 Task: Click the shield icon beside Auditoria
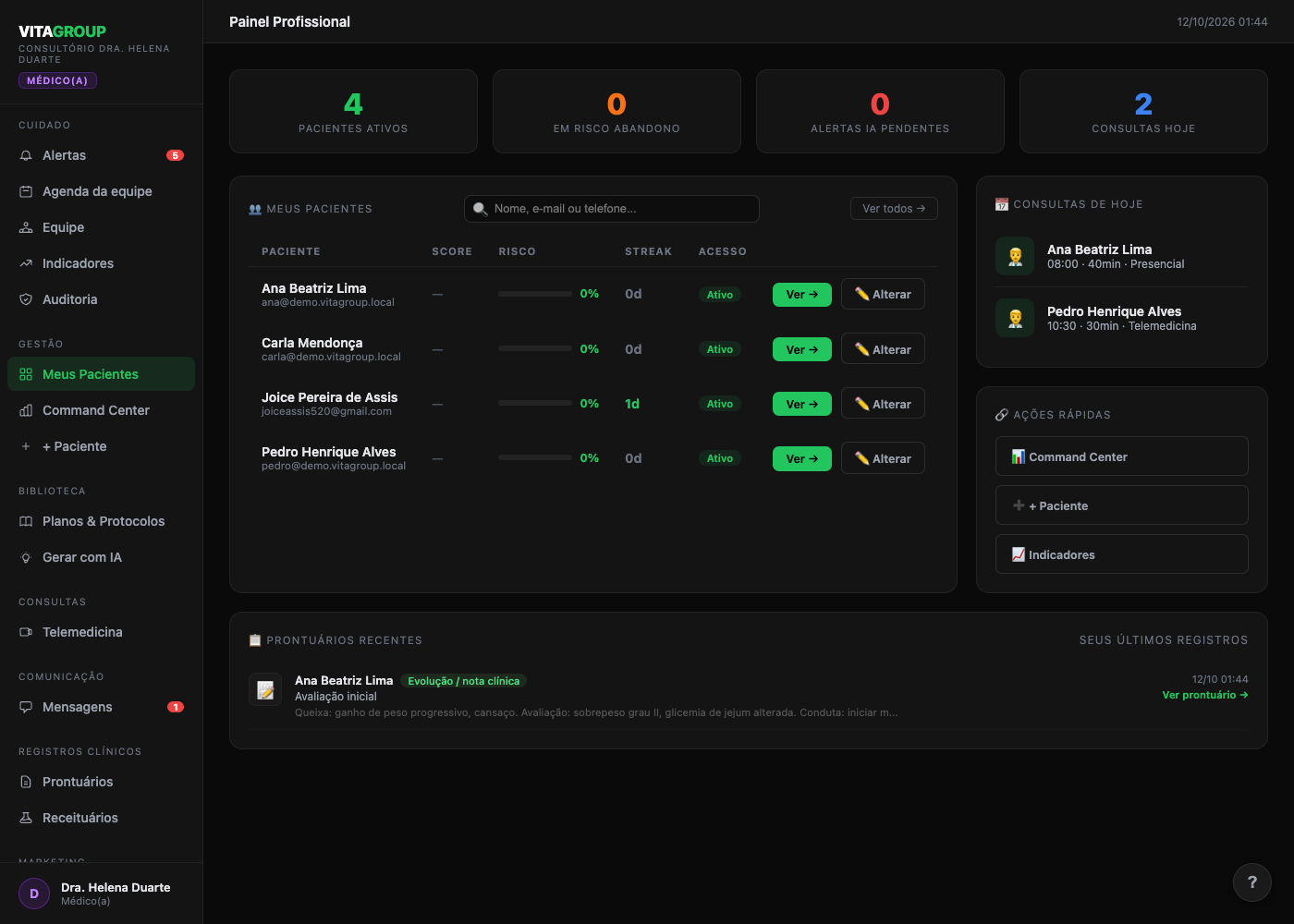[26, 299]
